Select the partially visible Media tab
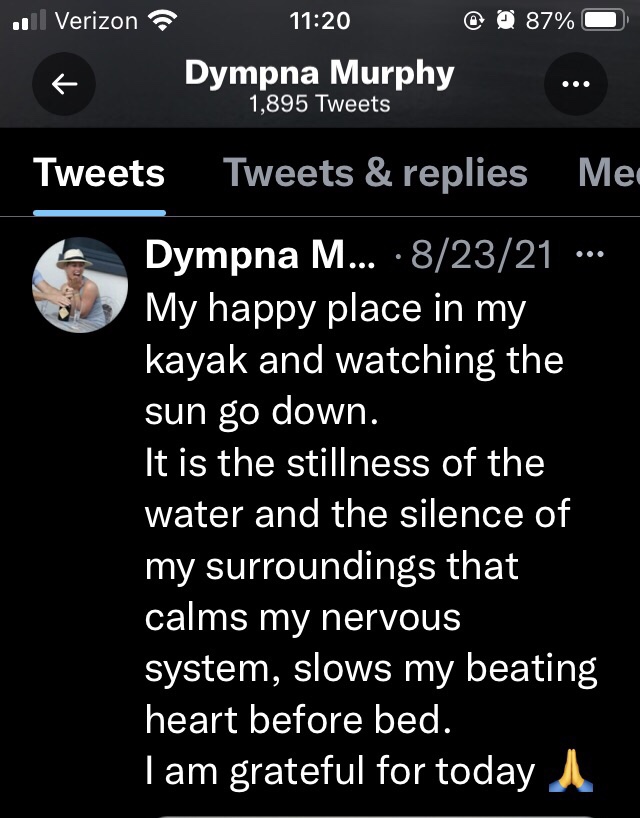640x818 pixels. pyautogui.click(x=608, y=173)
